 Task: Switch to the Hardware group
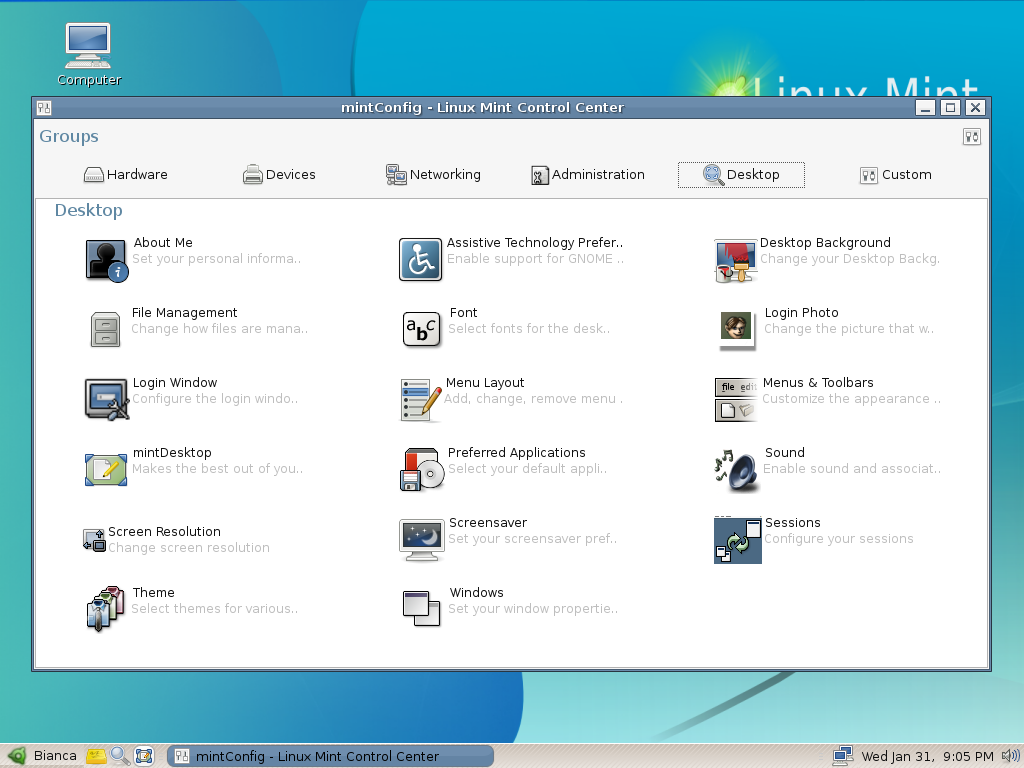pos(126,175)
